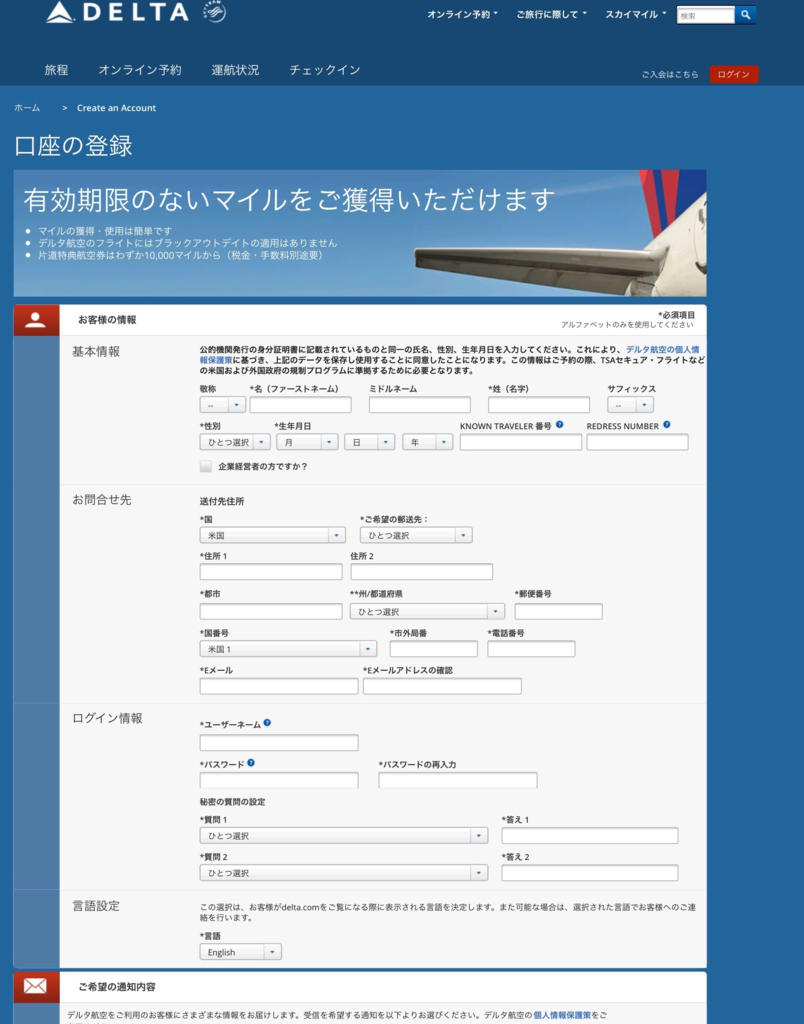Open the オンライン予約 top menu
This screenshot has height=1024, width=804.
pos(462,14)
